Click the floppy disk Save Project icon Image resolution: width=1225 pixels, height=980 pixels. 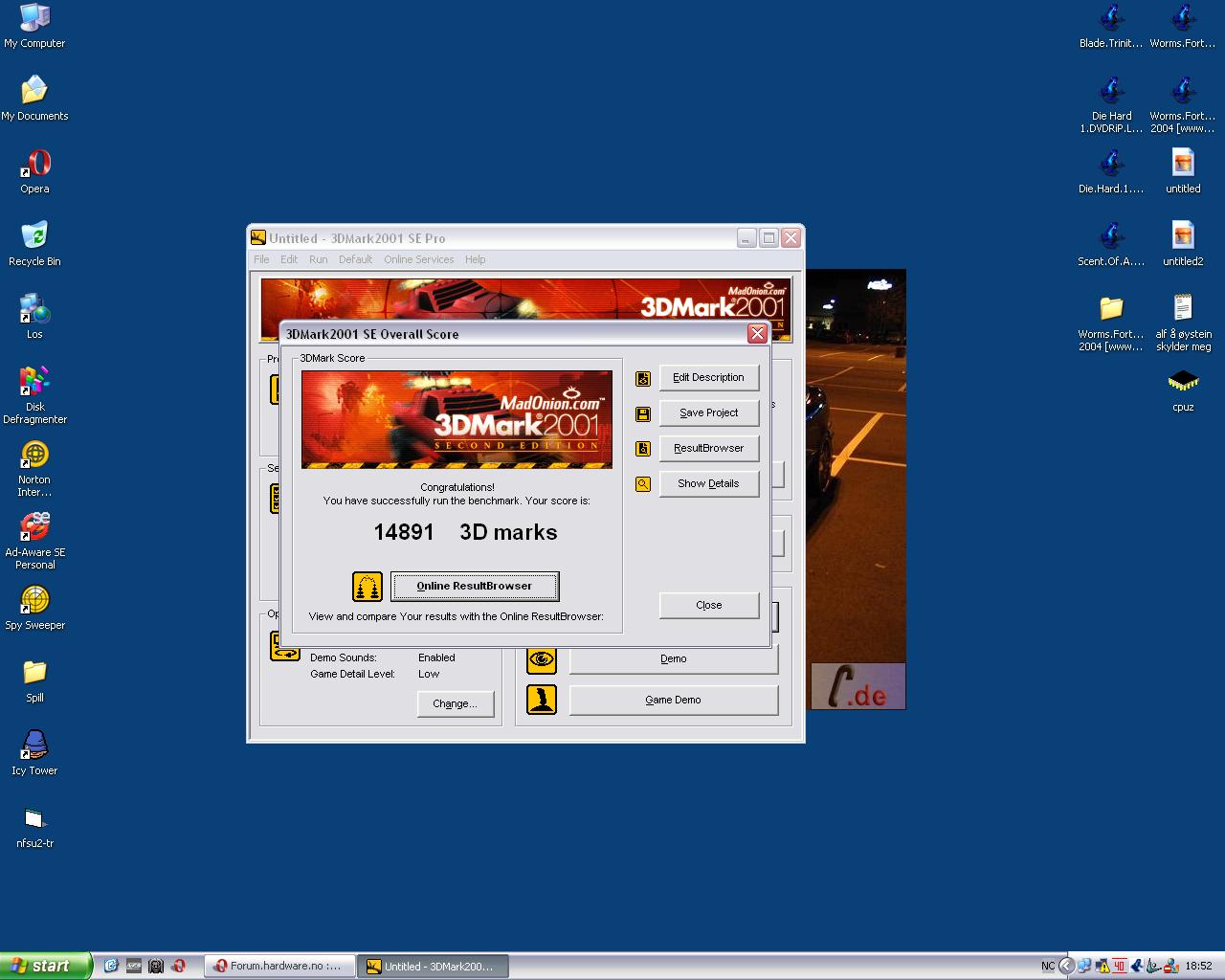click(x=643, y=414)
